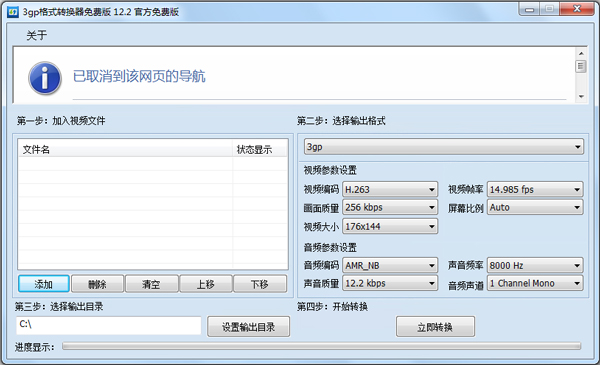Click the maximize button in title bar
The height and width of the screenshot is (365, 600).
tap(550, 10)
